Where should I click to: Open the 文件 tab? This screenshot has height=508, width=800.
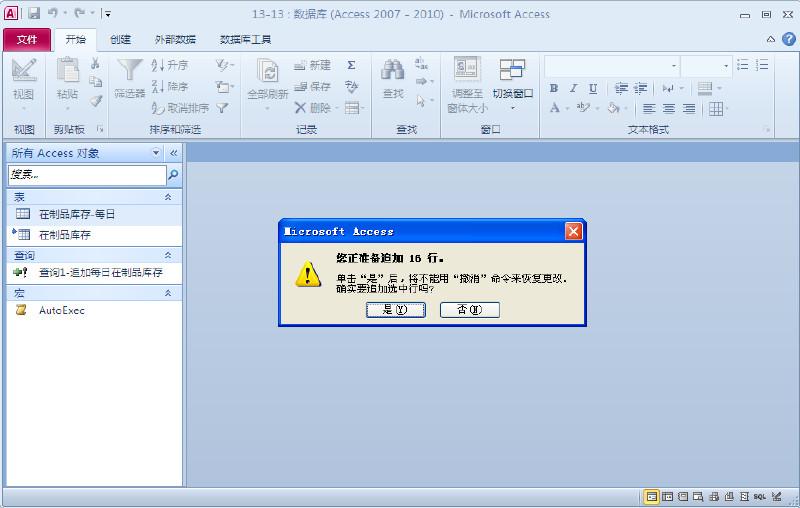pos(27,39)
